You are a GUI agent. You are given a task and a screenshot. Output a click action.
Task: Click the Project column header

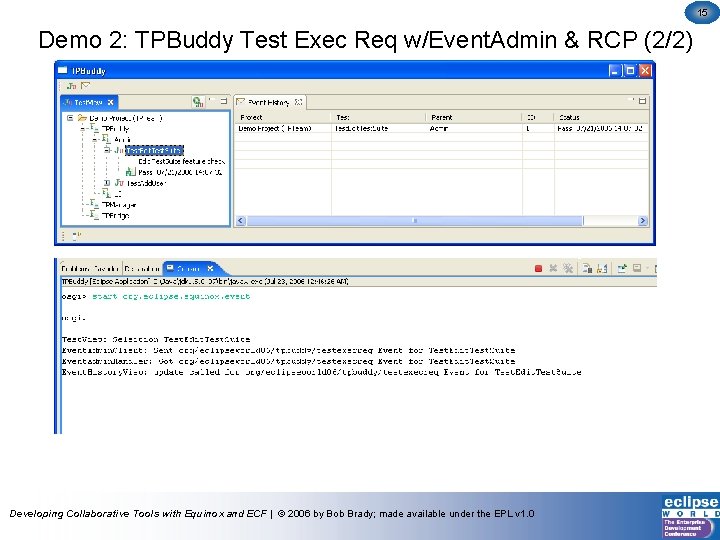pyautogui.click(x=283, y=118)
